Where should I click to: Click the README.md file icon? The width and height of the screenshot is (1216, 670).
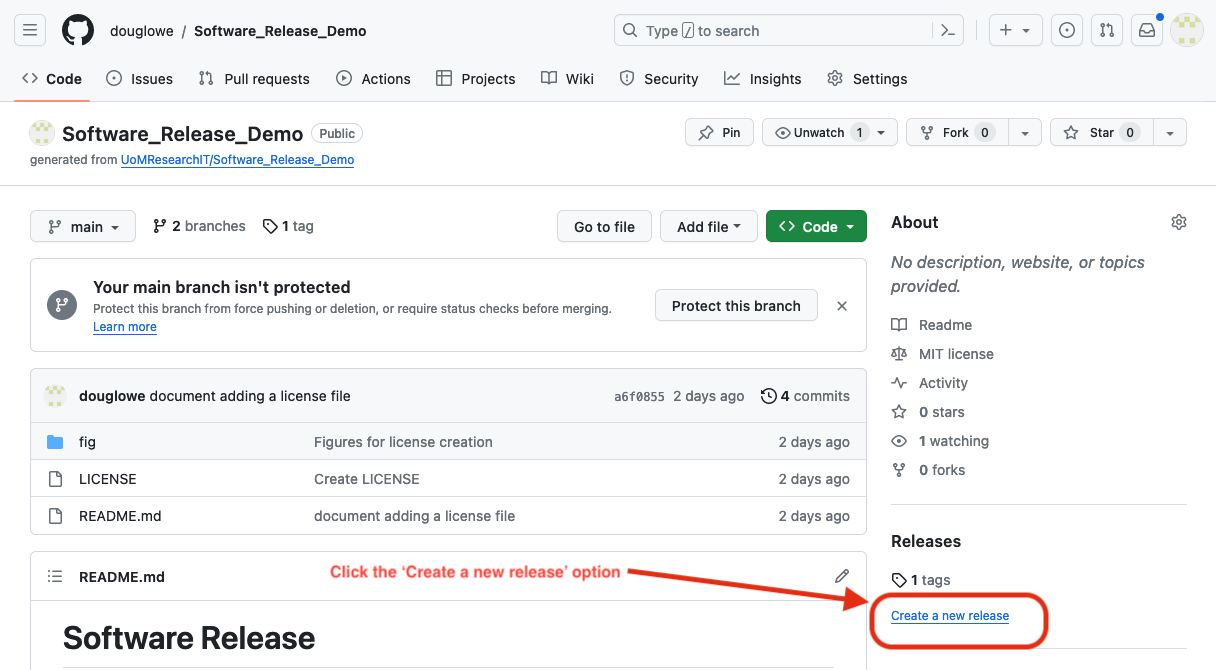point(55,516)
